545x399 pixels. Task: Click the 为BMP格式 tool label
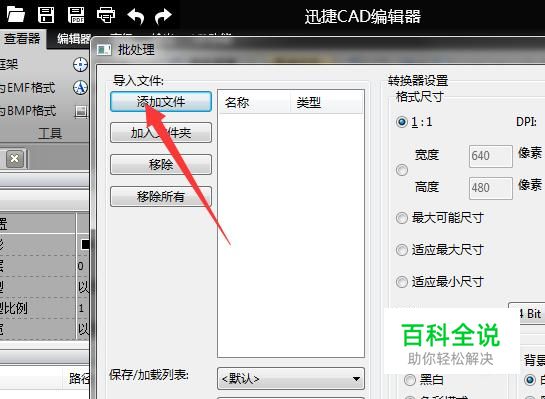28,111
